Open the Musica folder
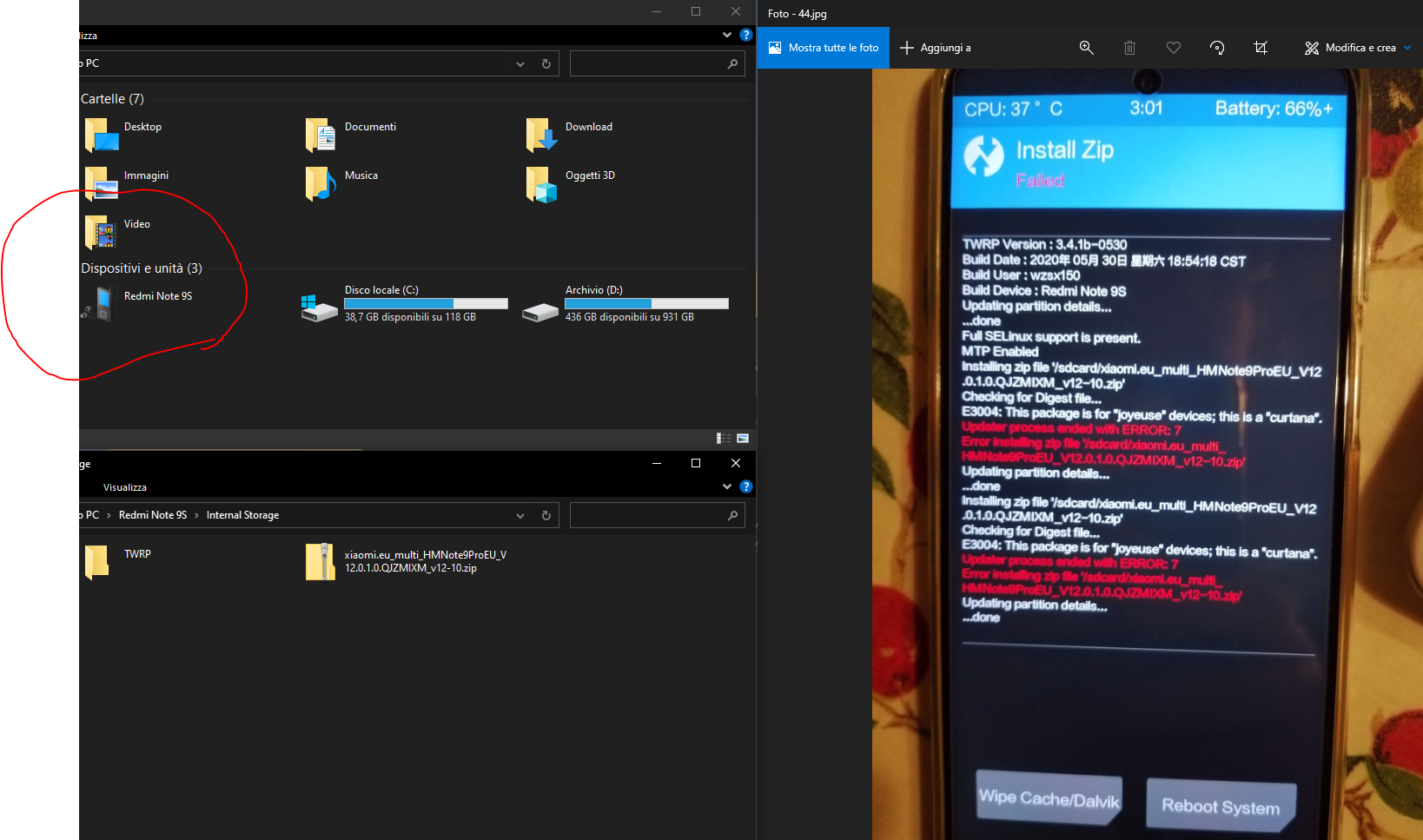This screenshot has width=1423, height=840. click(342, 183)
